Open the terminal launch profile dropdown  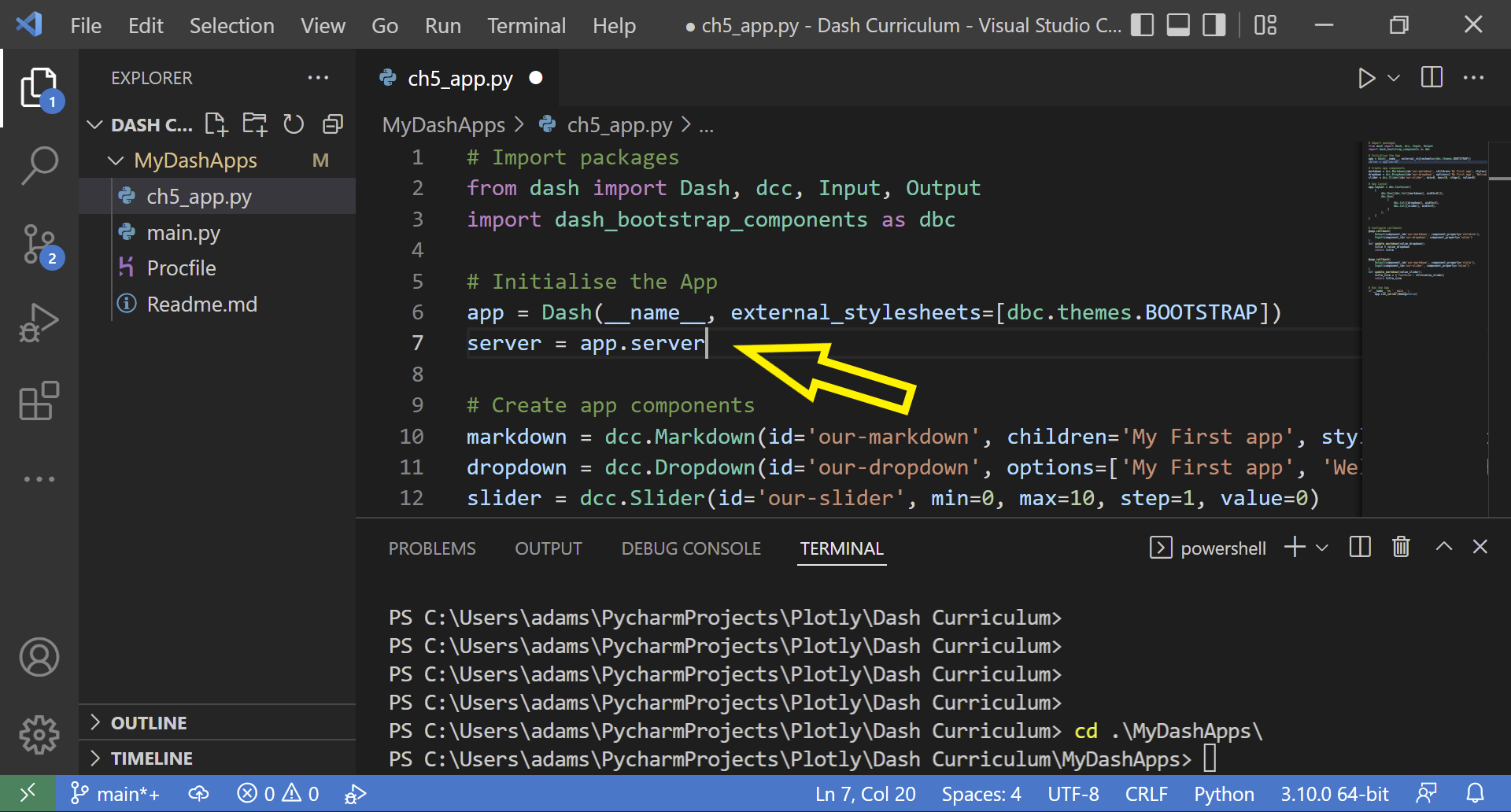(1322, 548)
